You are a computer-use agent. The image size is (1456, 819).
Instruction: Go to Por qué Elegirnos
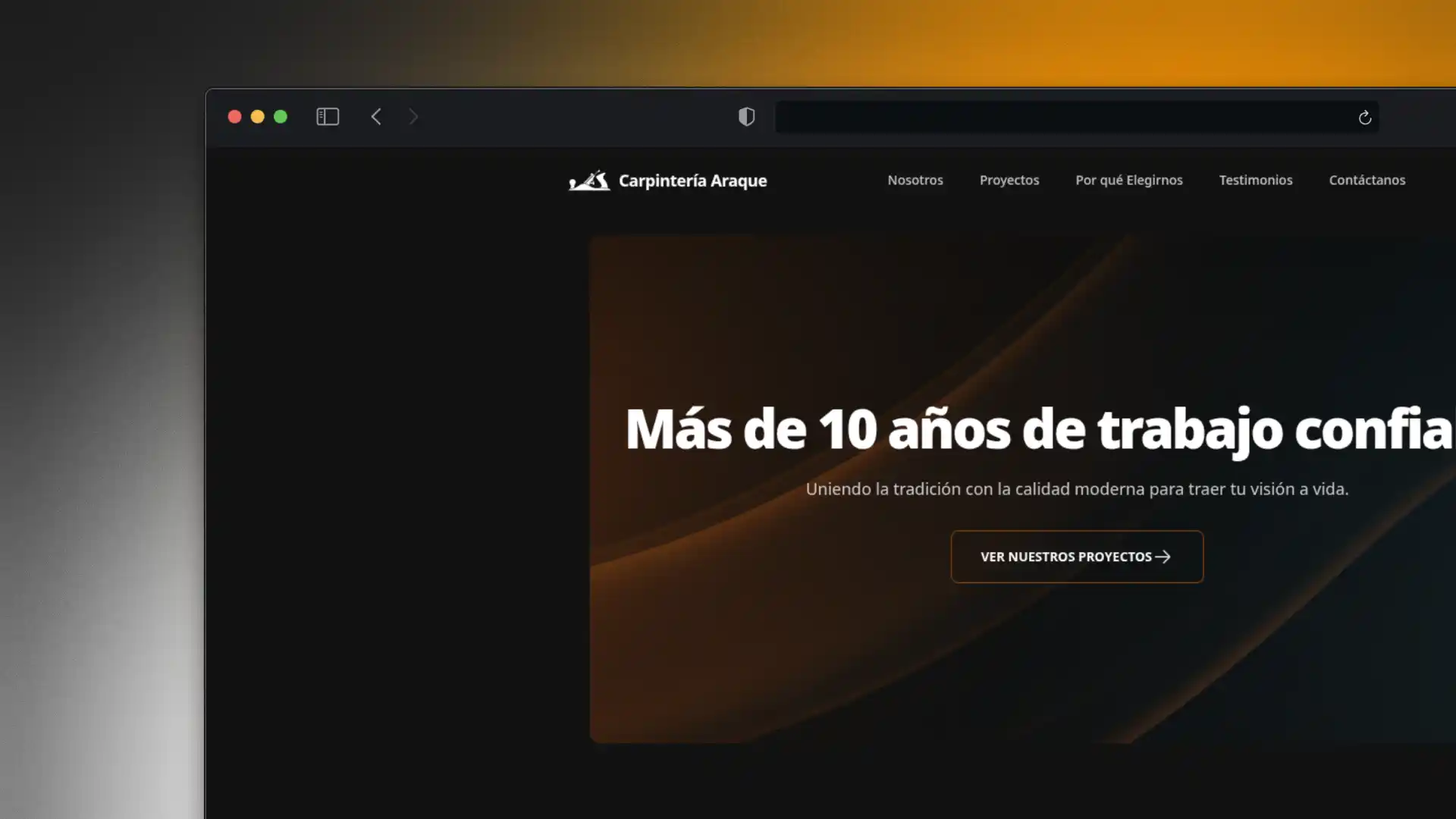click(1129, 180)
